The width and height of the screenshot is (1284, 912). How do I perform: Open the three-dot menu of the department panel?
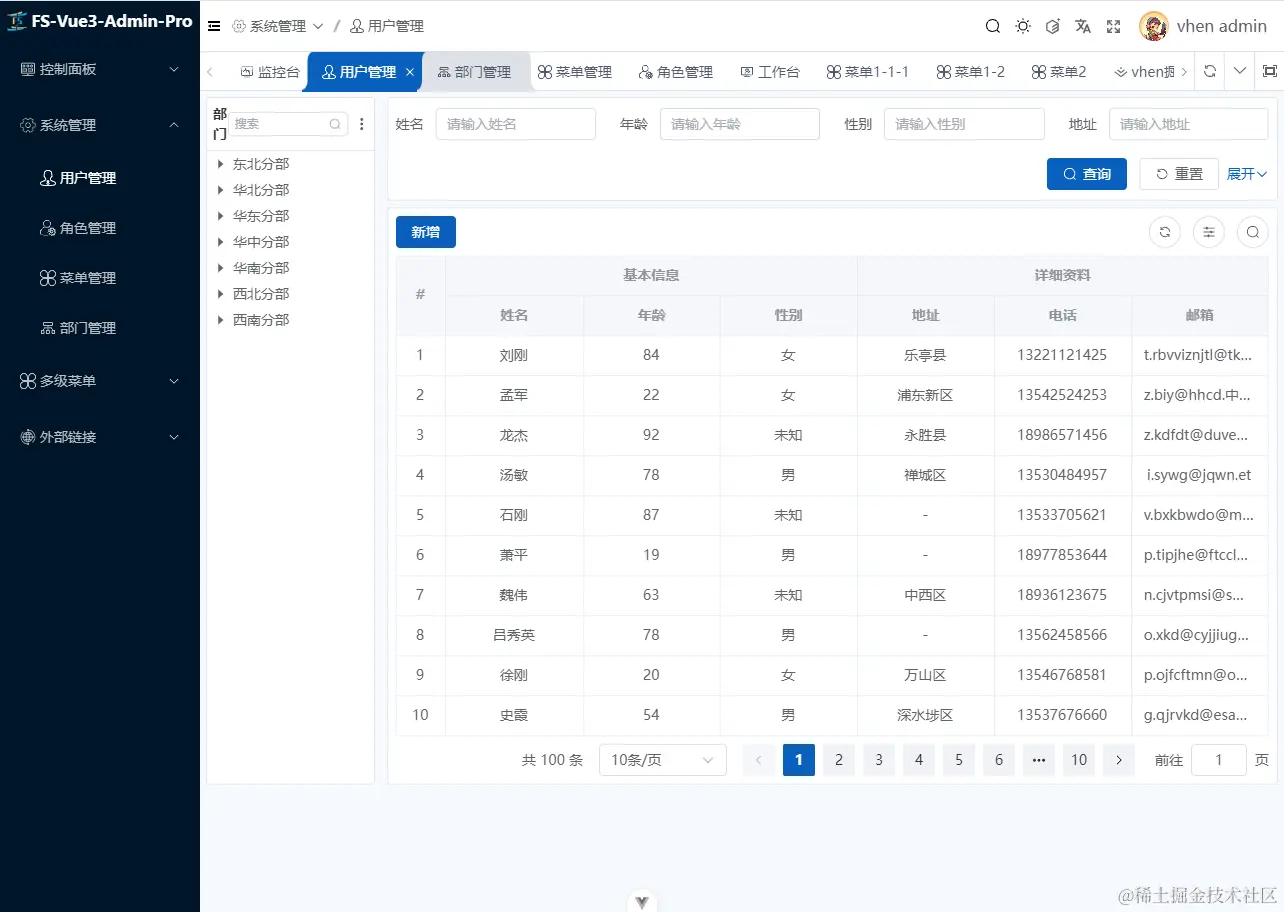coord(362,124)
